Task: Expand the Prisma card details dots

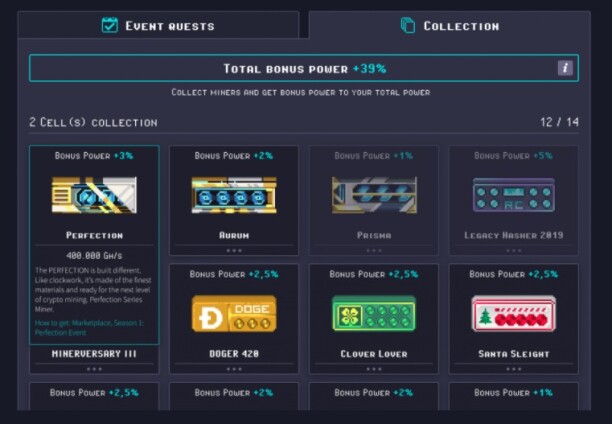Action: pos(374,251)
